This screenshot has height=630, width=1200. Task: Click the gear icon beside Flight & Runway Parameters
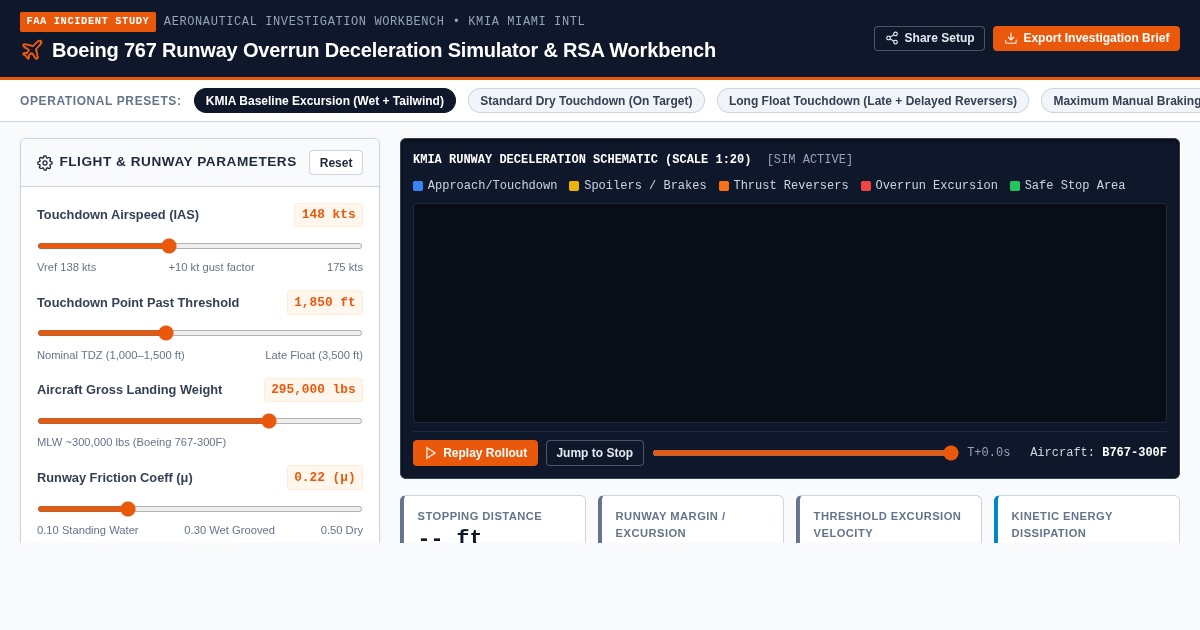click(x=45, y=162)
